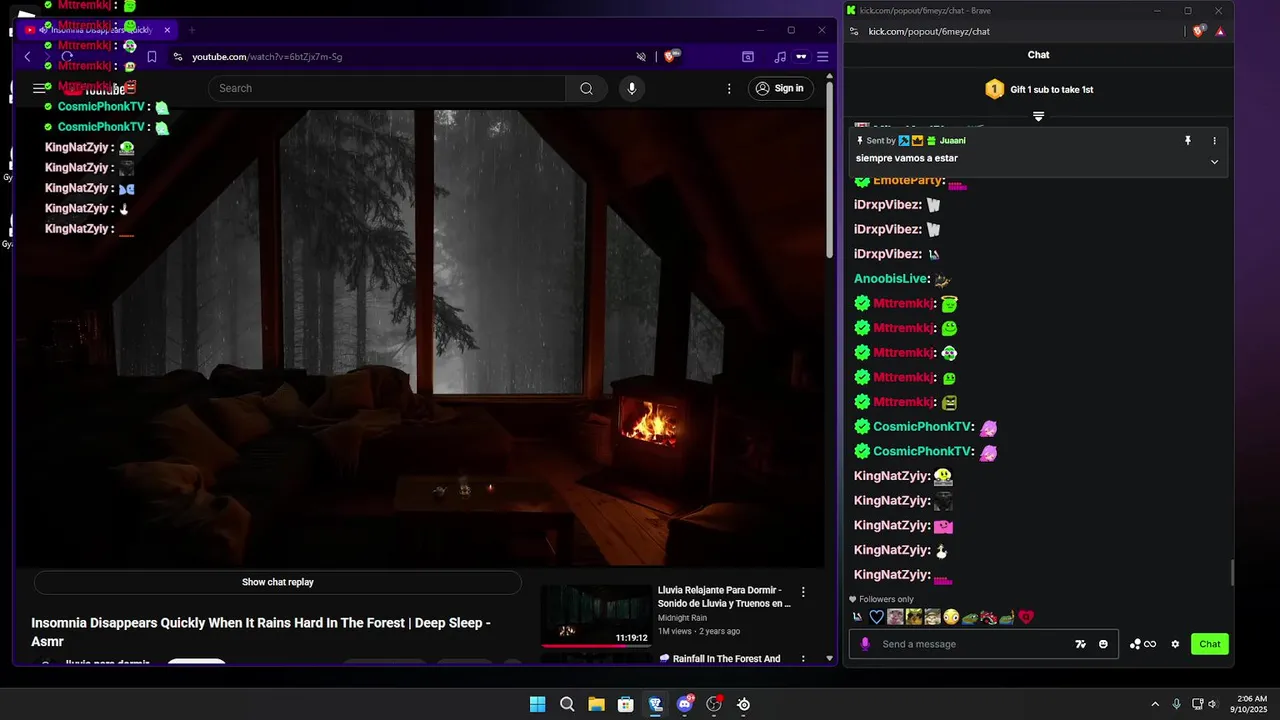
Task: Click Show chat replay button
Action: click(x=278, y=582)
